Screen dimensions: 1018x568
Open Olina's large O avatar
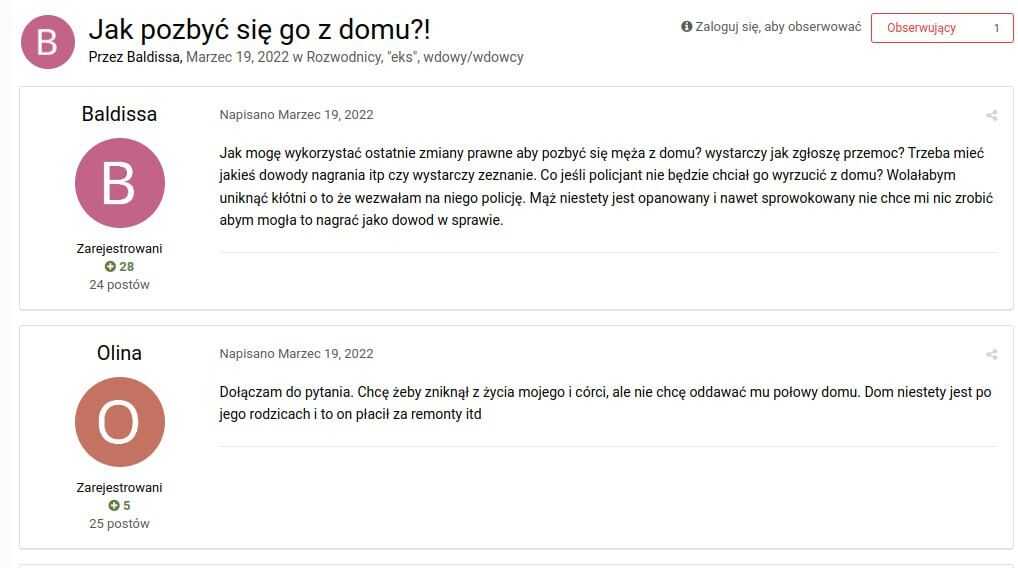tap(120, 422)
